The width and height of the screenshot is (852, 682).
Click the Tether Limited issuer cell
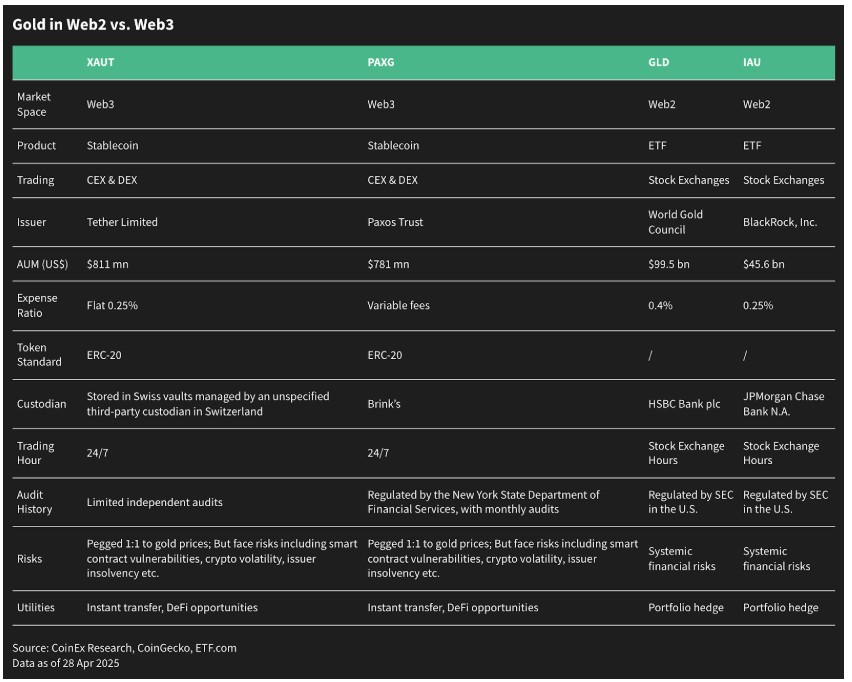point(122,222)
